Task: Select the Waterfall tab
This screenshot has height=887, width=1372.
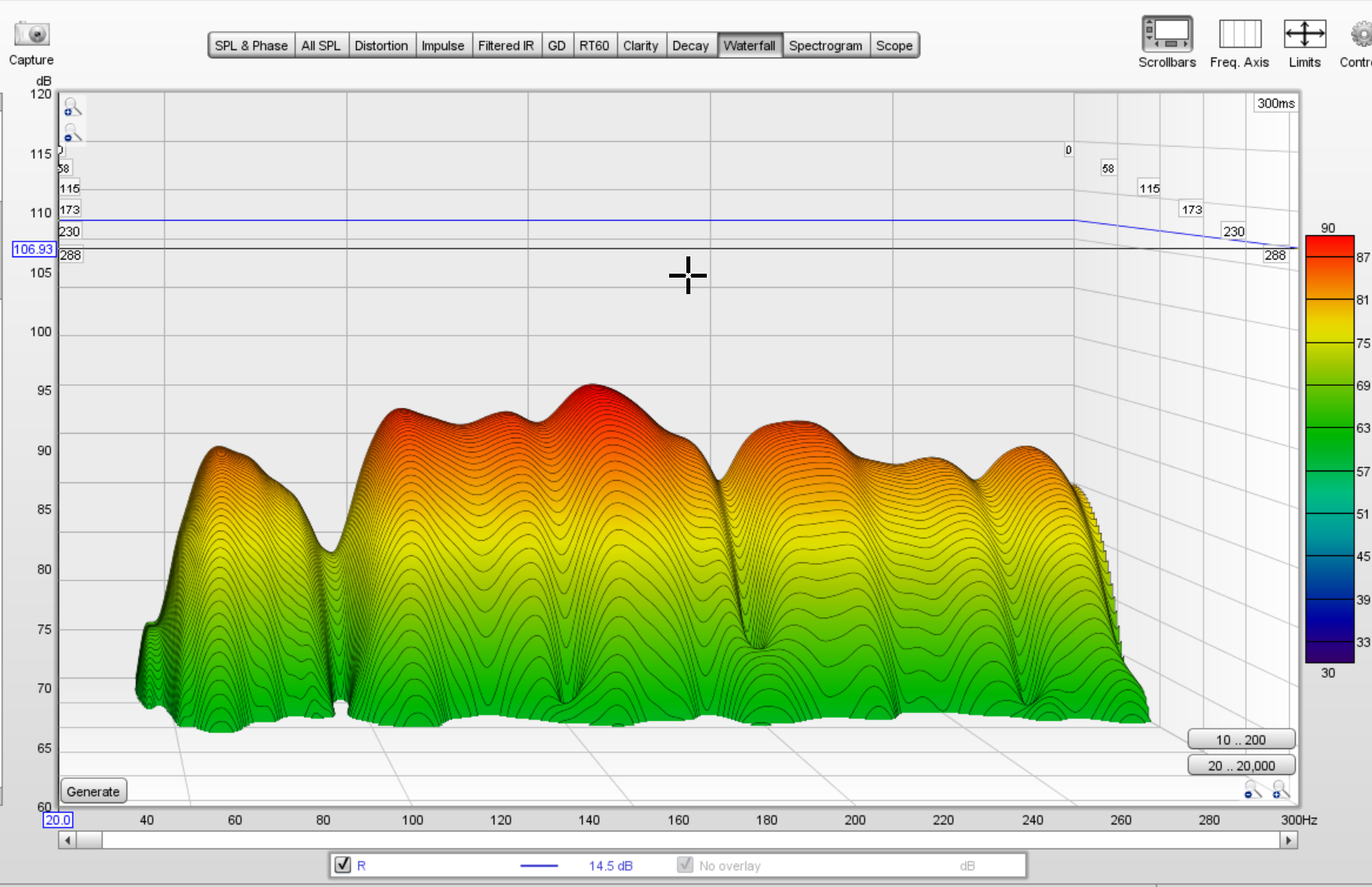Action: tap(749, 45)
